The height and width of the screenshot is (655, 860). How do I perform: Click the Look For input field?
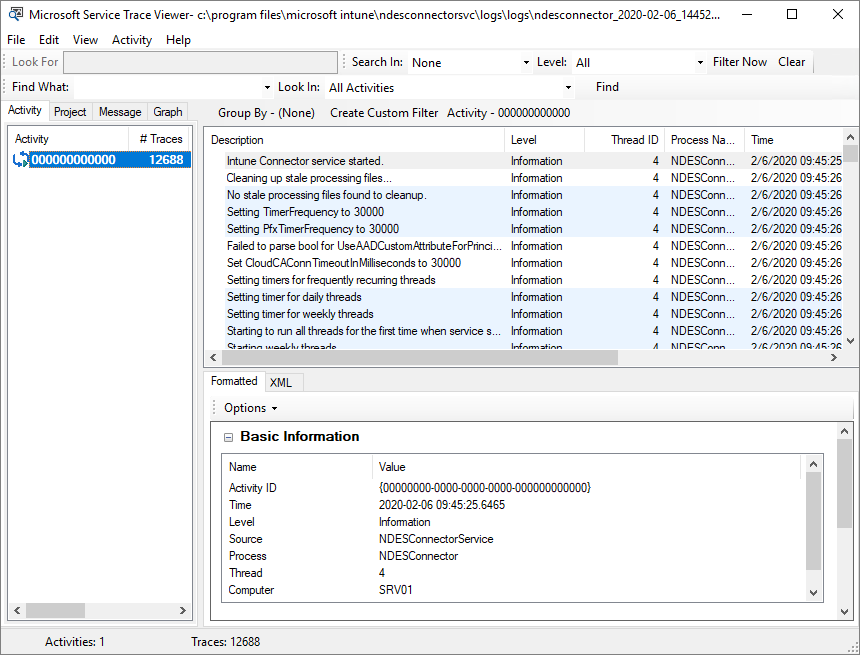(200, 63)
